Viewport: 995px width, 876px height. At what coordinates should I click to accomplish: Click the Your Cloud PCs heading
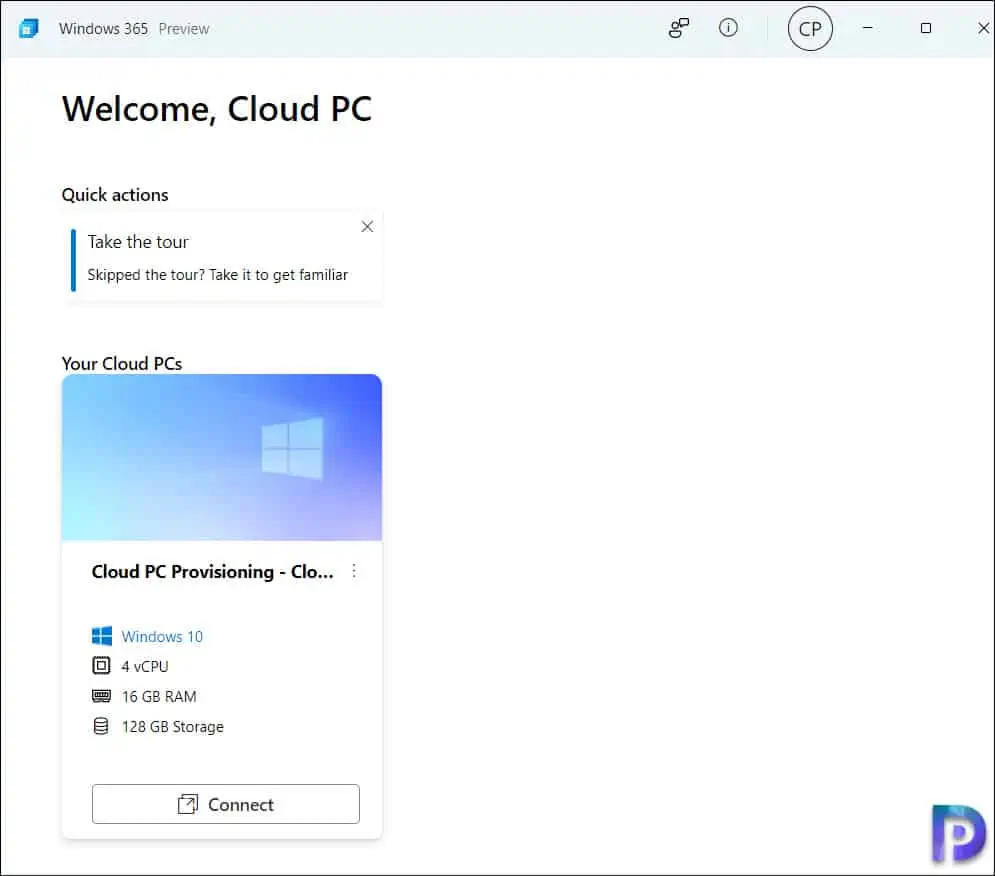click(122, 364)
